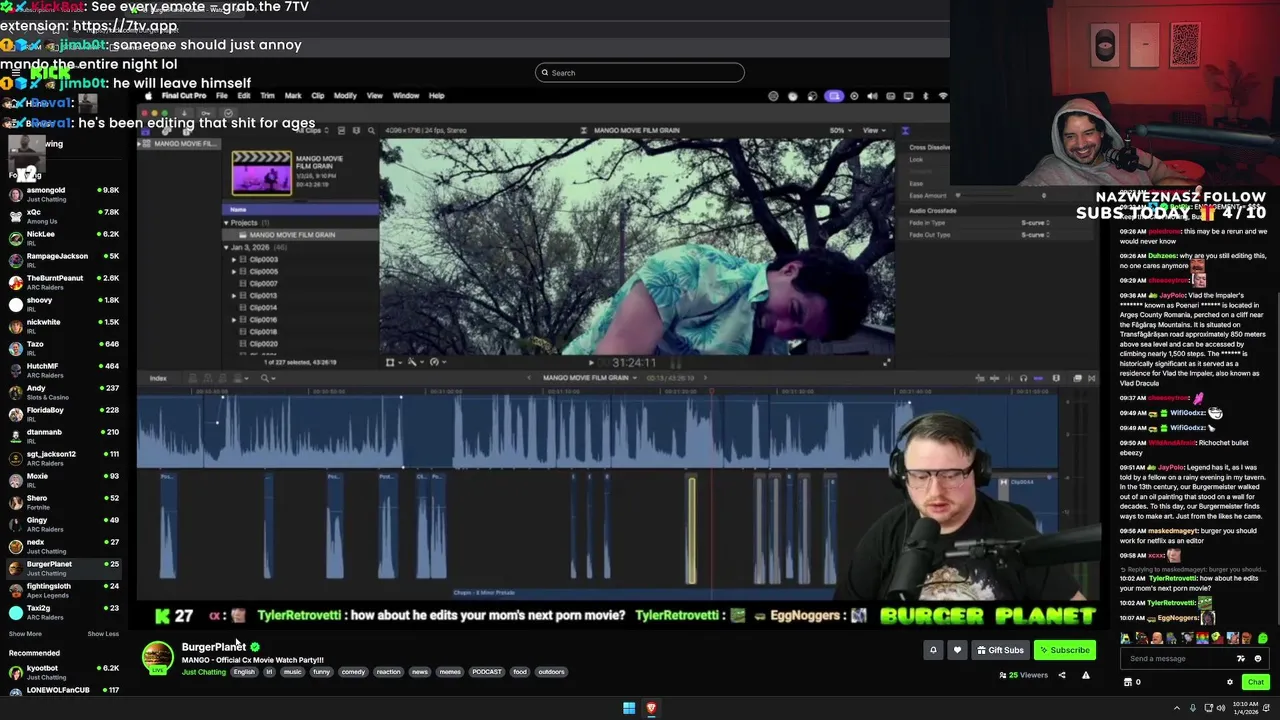1280x720 pixels.
Task: Open the Just Chatting category link
Action: 204,672
